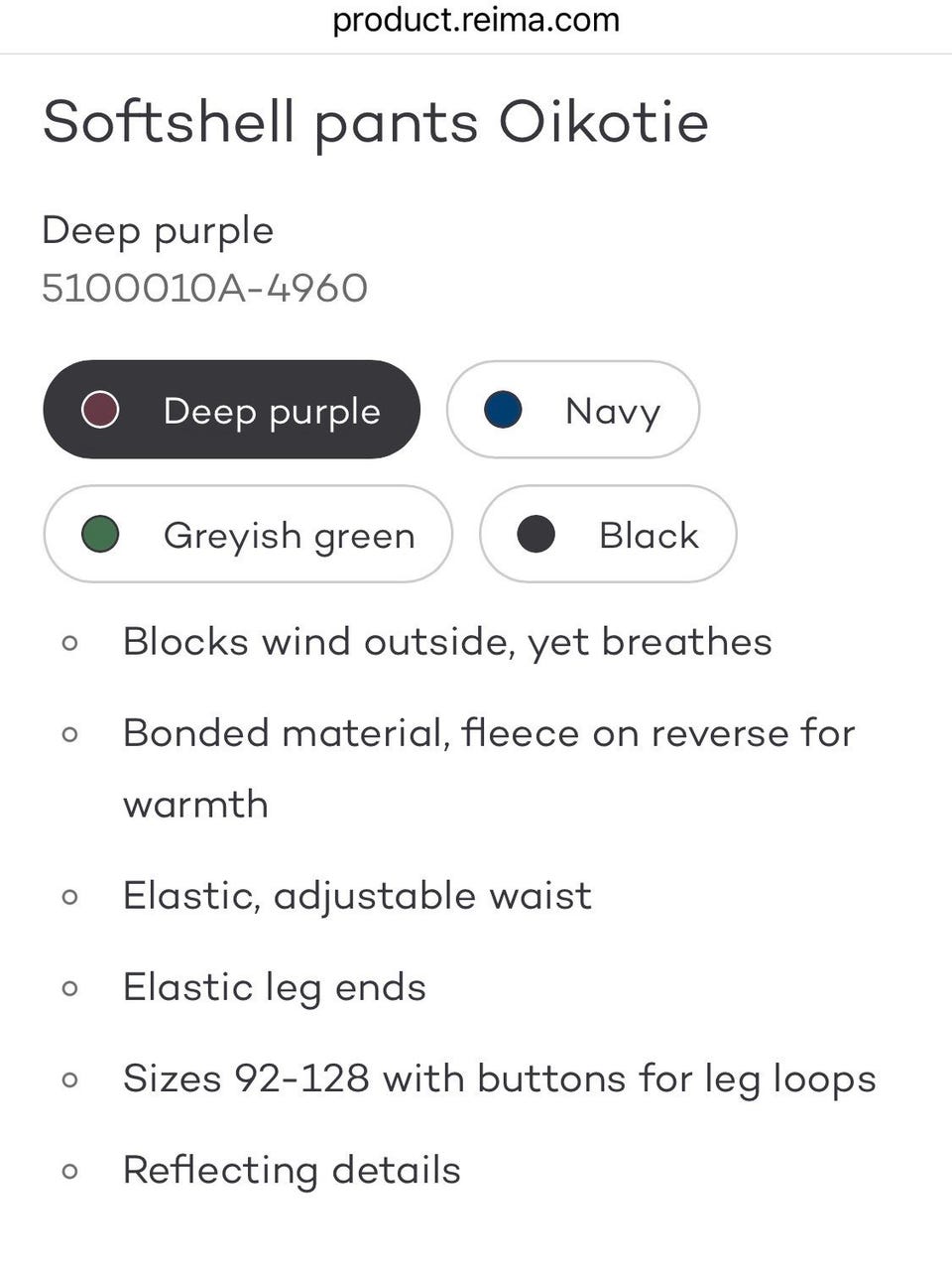Click the 'Elastic leg ends' feature text
The width and height of the screenshot is (952, 1265).
point(275,987)
